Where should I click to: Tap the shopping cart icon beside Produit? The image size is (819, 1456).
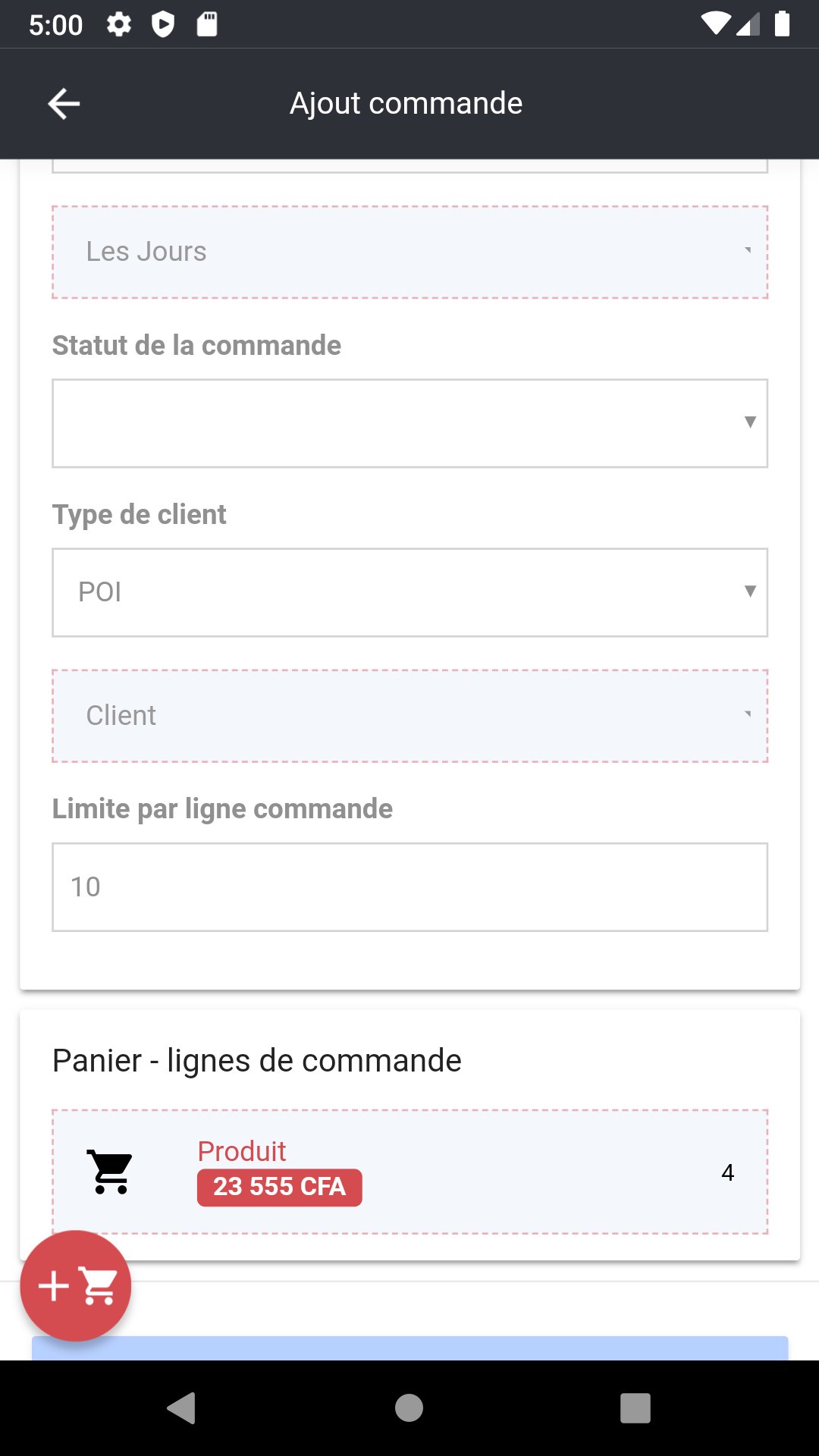click(x=111, y=1172)
